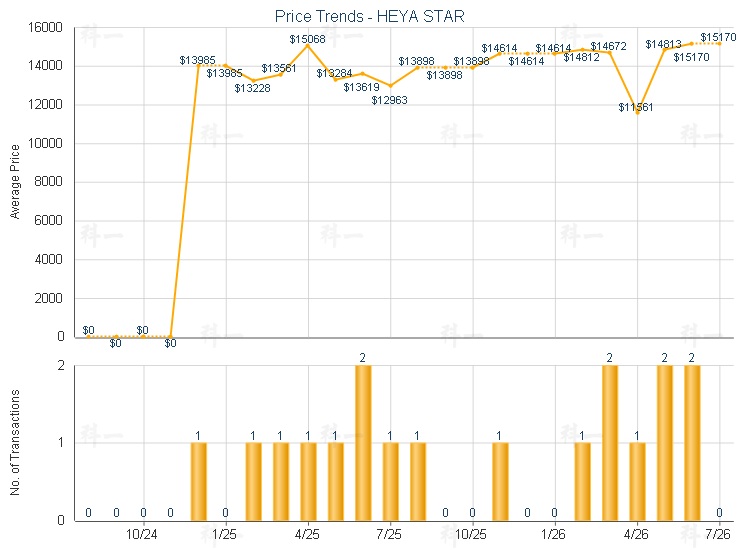The image size is (740, 550).
Task: Click the No. of Transactions axis label
Action: [15, 442]
